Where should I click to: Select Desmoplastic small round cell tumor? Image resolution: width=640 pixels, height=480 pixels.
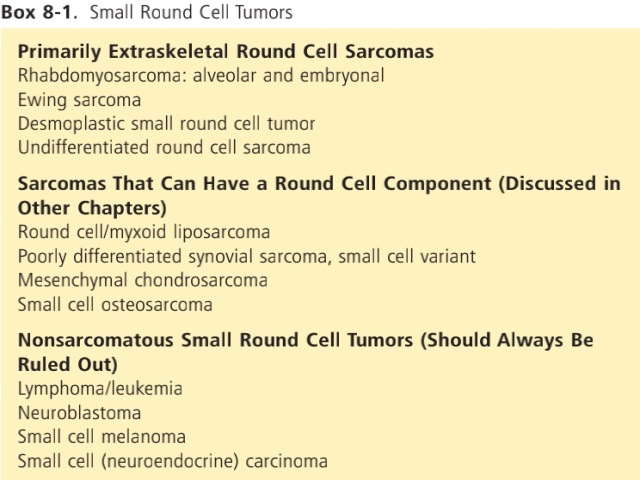point(167,124)
